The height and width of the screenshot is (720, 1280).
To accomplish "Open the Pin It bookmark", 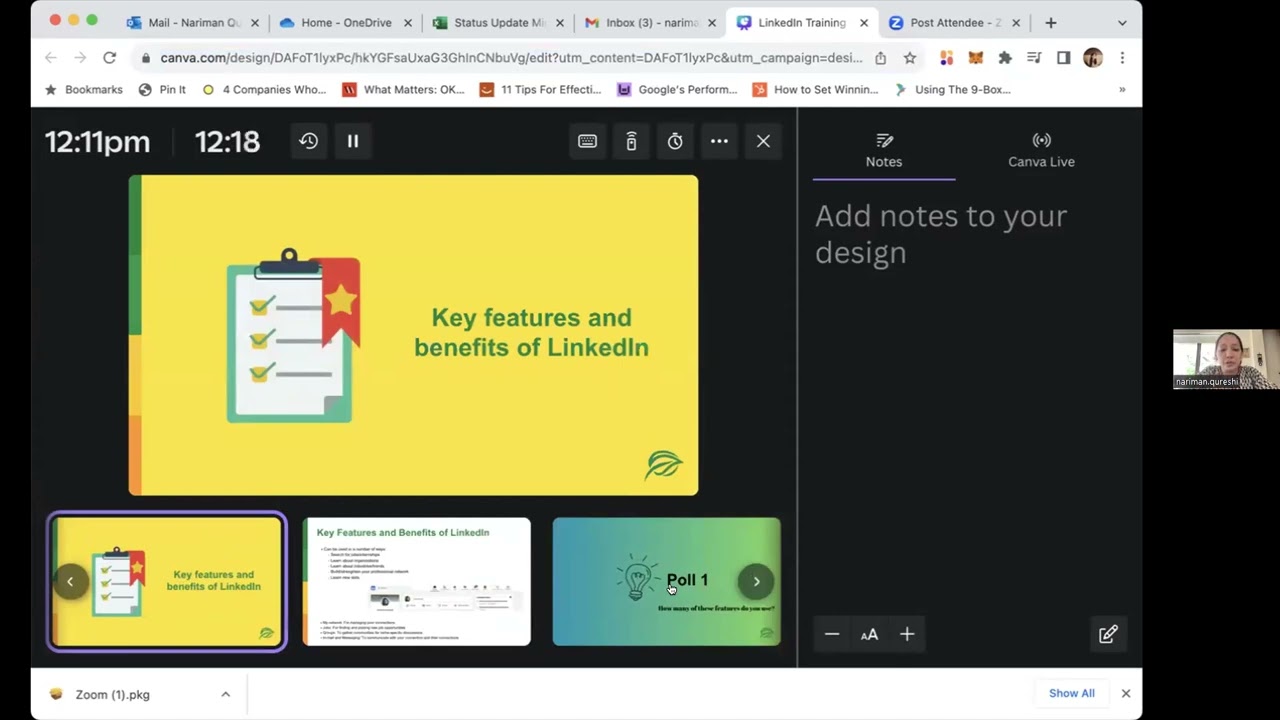I will click(x=162, y=89).
